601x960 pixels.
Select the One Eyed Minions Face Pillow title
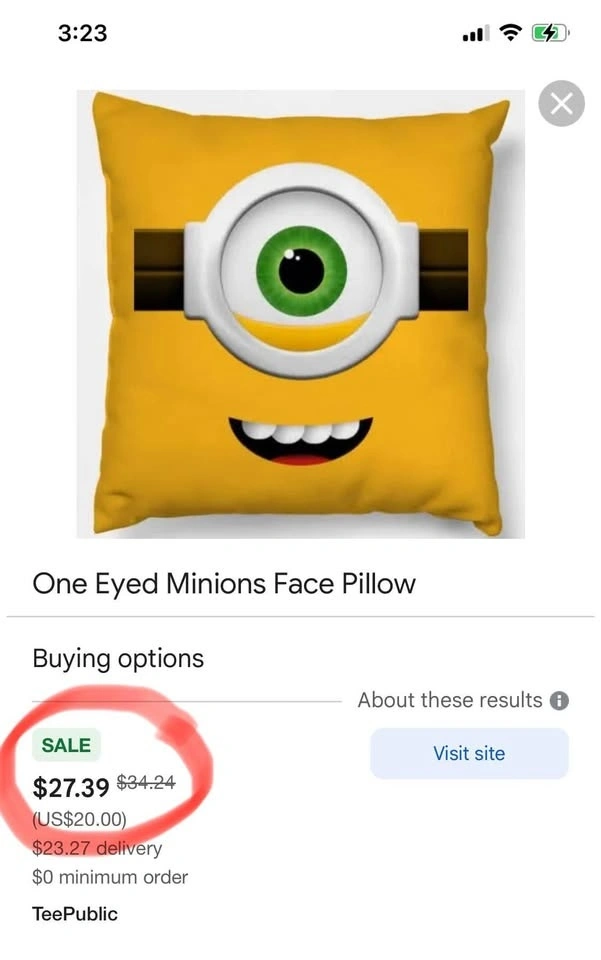(x=224, y=583)
